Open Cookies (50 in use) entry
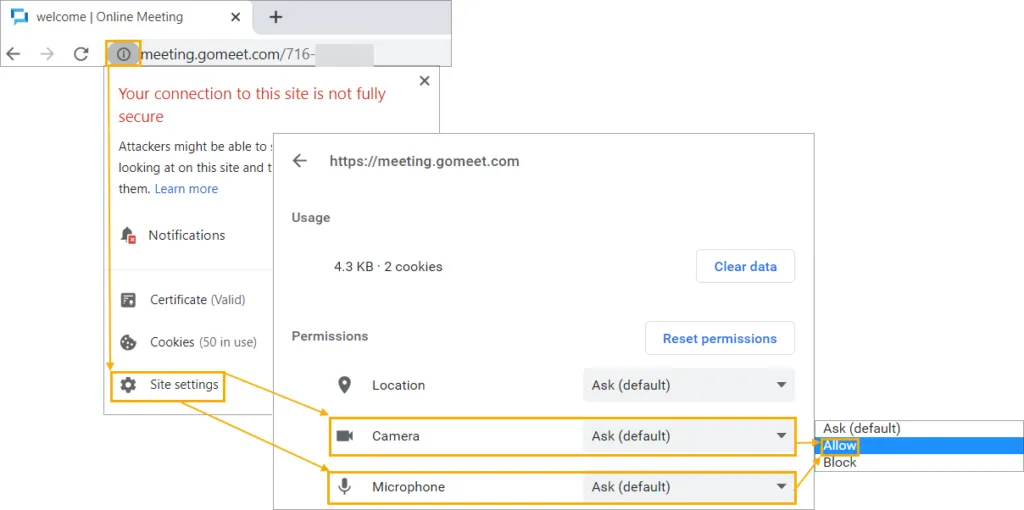This screenshot has height=510, width=1024. click(x=203, y=342)
